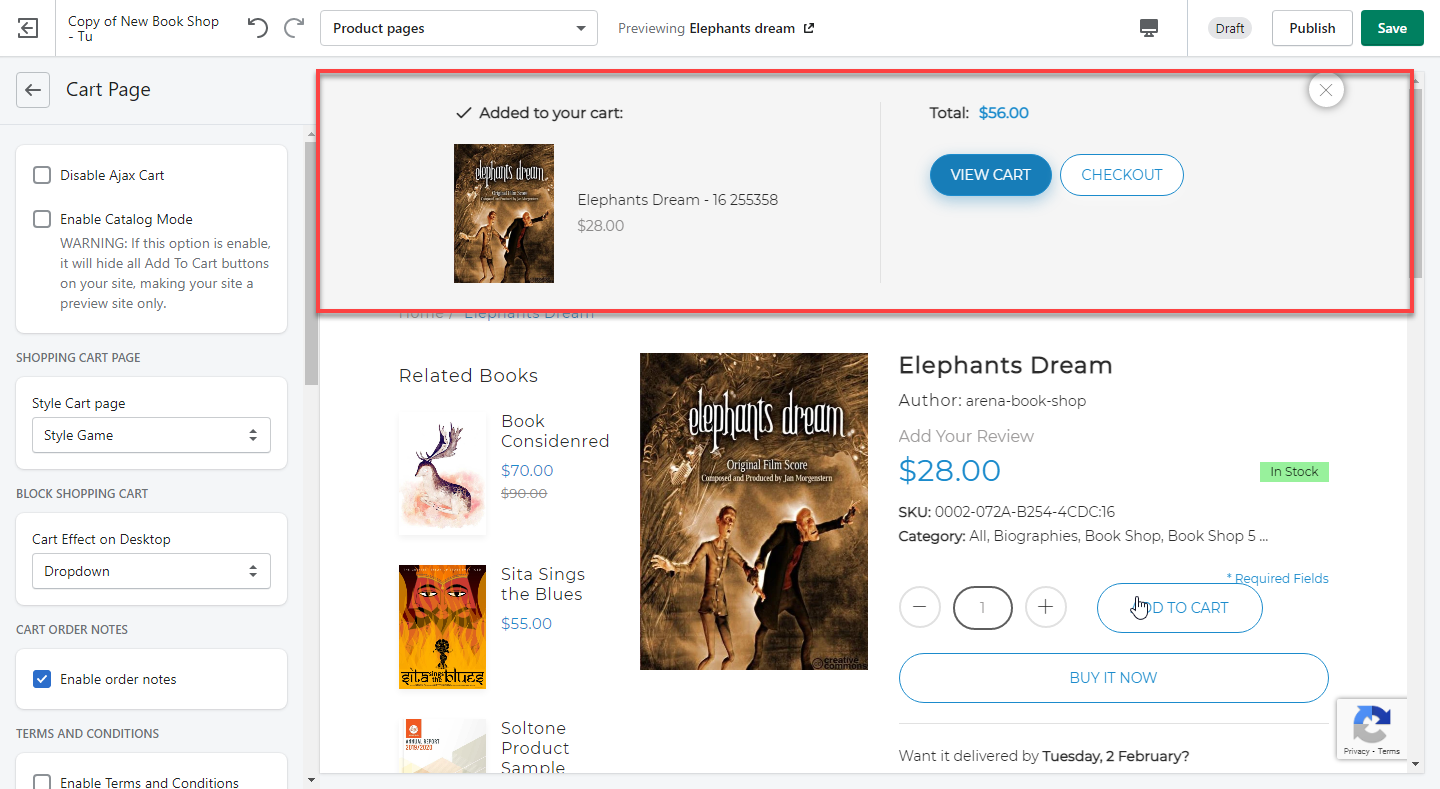Click Add Your Review link
Image resolution: width=1440 pixels, height=789 pixels.
966,436
